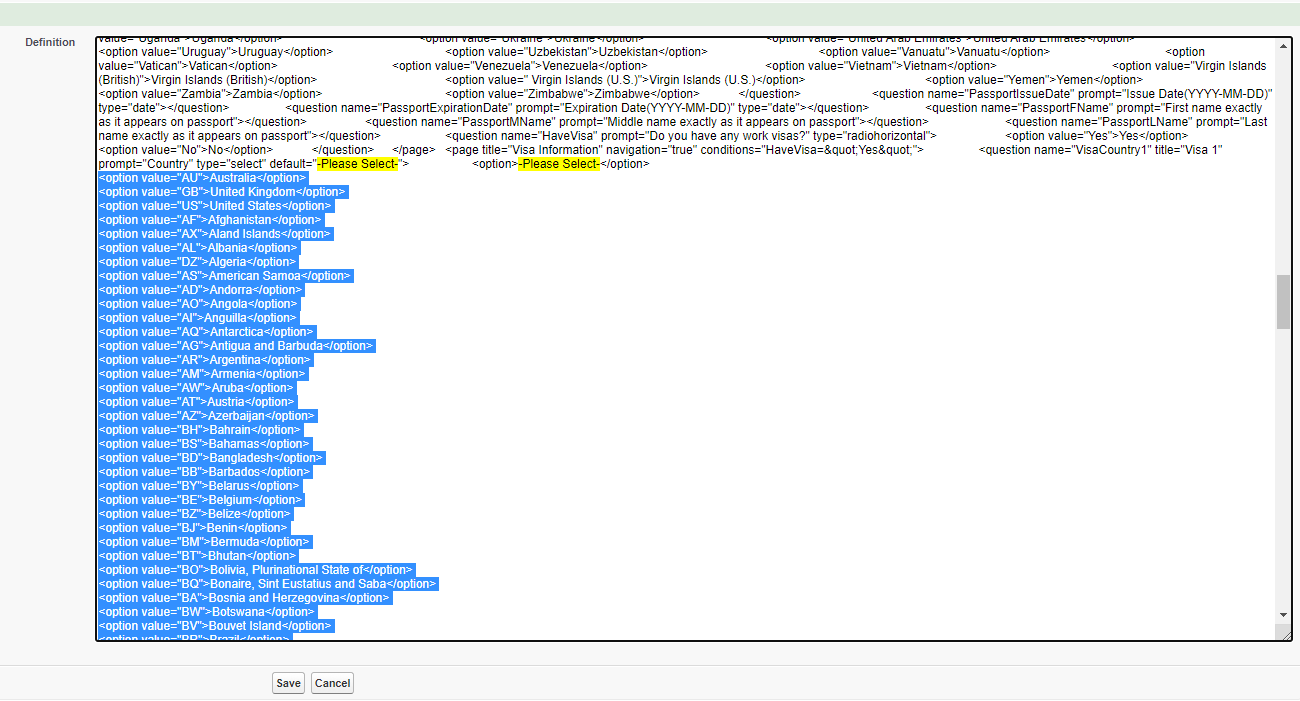Click the Australia option line
This screenshot has height=701, width=1300.
click(x=203, y=178)
